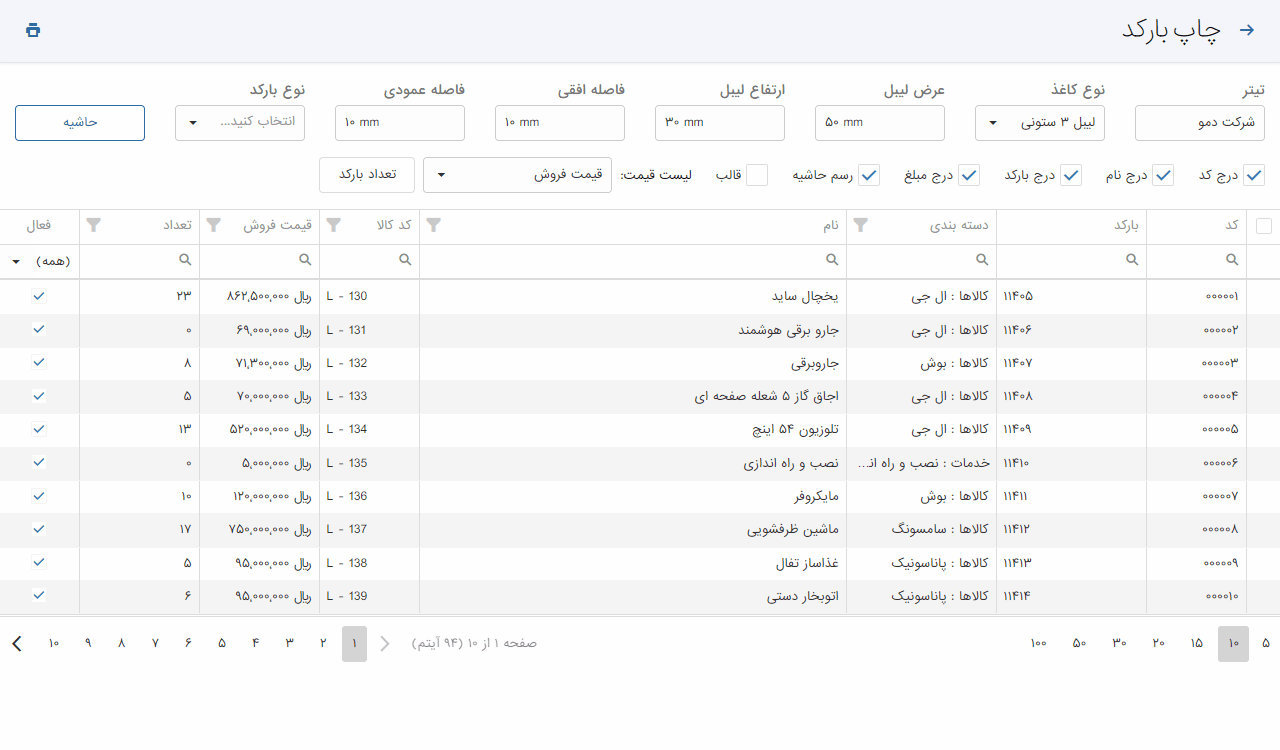Image resolution: width=1280 pixels, height=750 pixels.
Task: Open filter icon on نام column
Action: tap(433, 226)
